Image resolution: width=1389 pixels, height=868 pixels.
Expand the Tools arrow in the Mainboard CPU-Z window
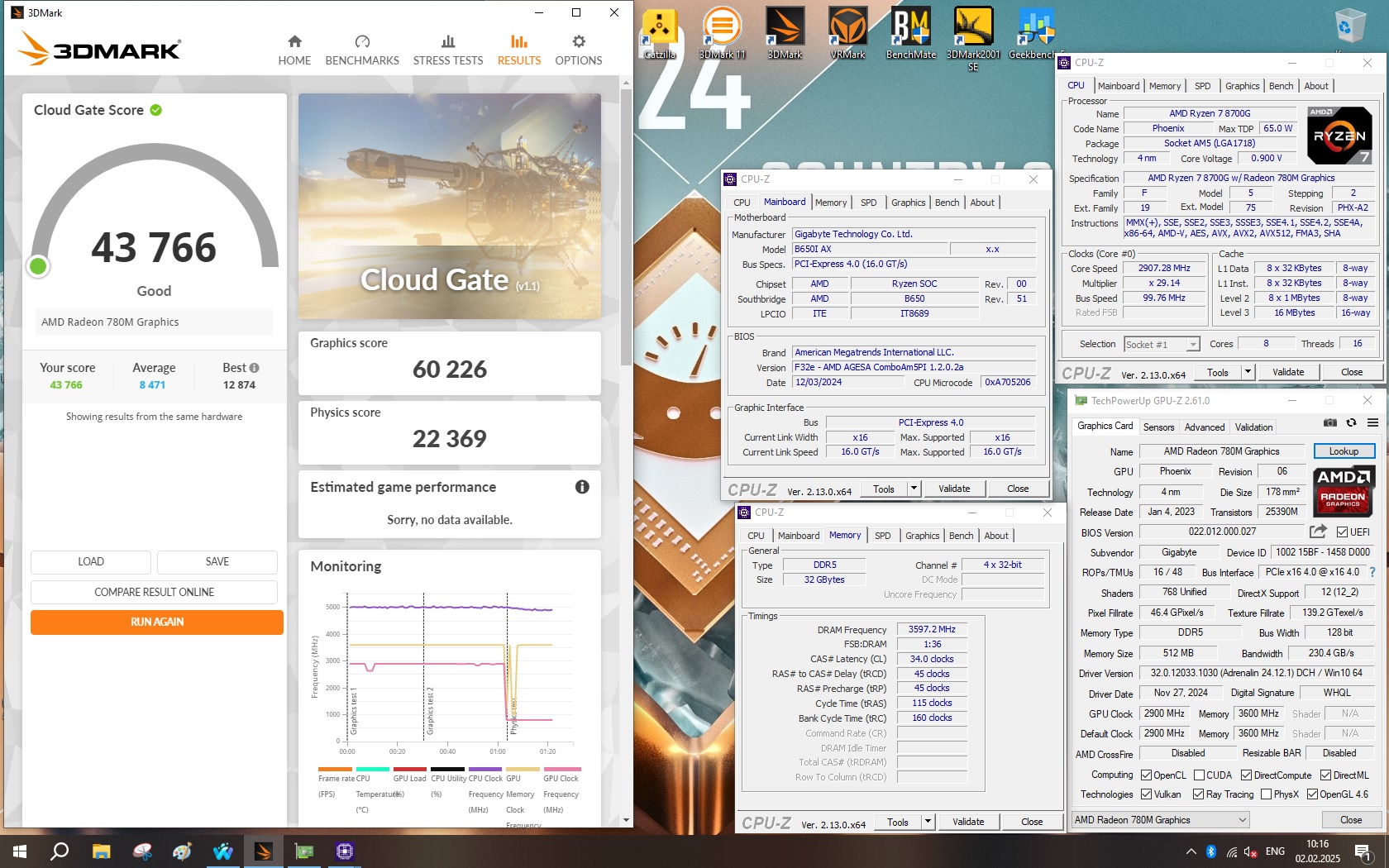[914, 489]
